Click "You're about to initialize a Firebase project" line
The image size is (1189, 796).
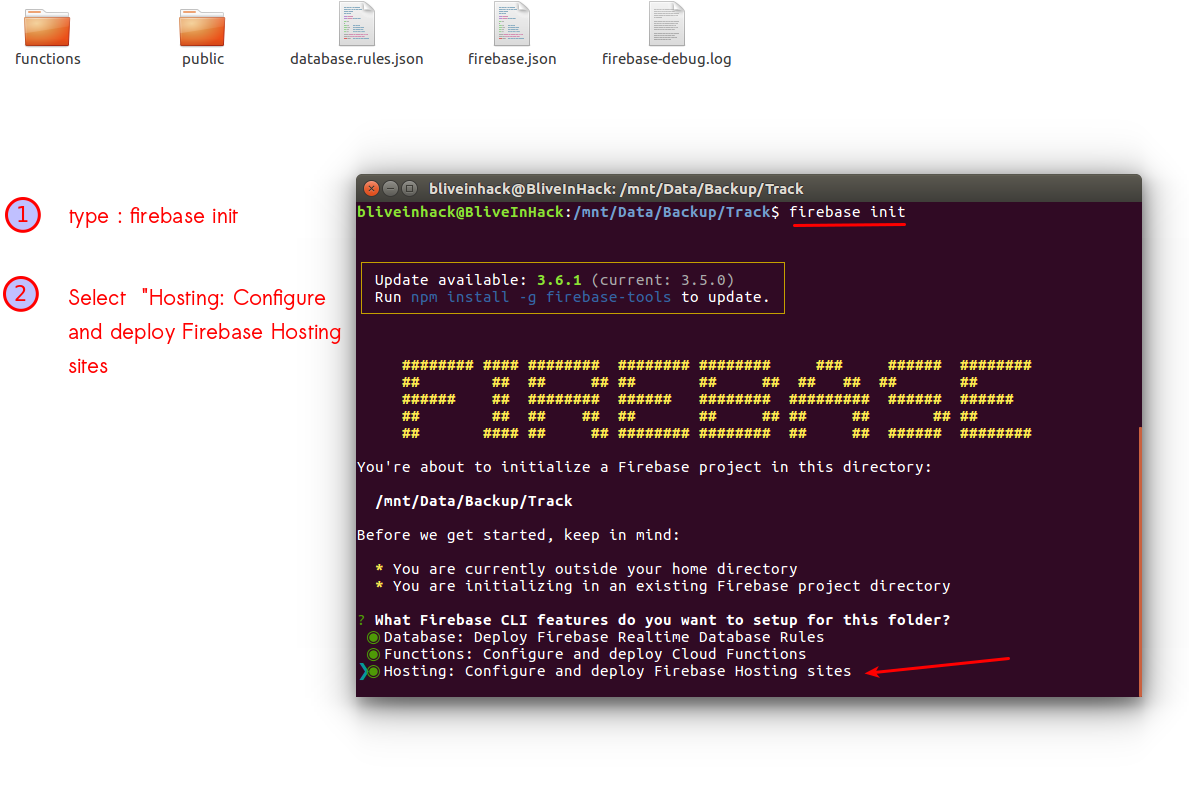644,467
